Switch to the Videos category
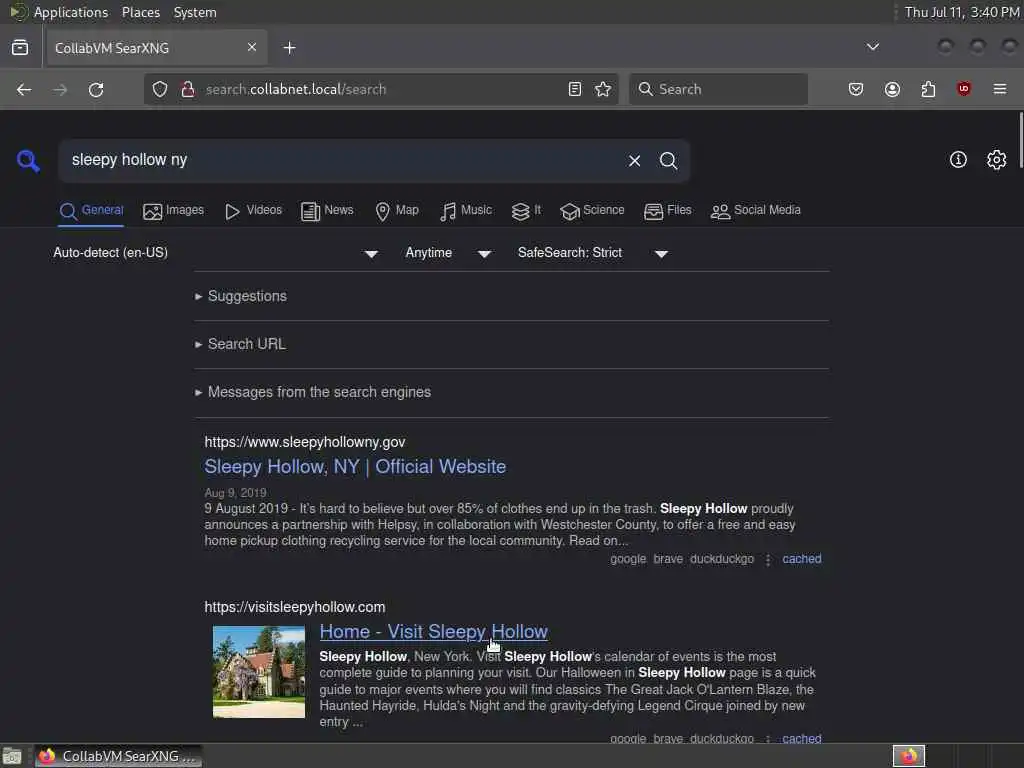This screenshot has width=1024, height=768. (x=253, y=210)
